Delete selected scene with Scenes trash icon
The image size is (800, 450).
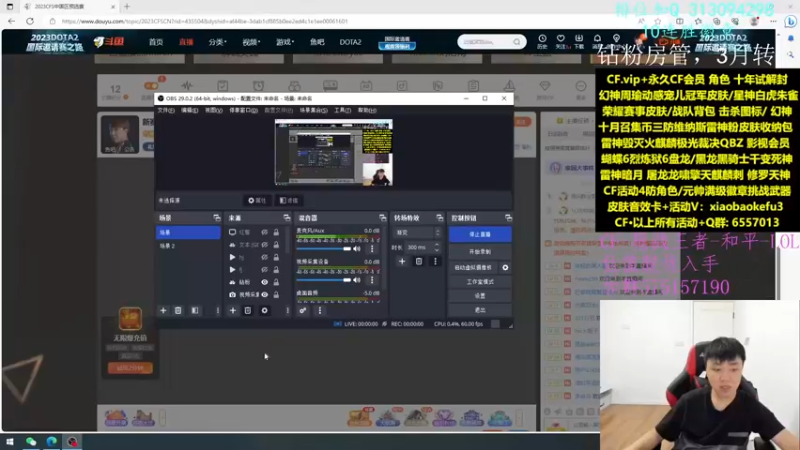click(178, 310)
